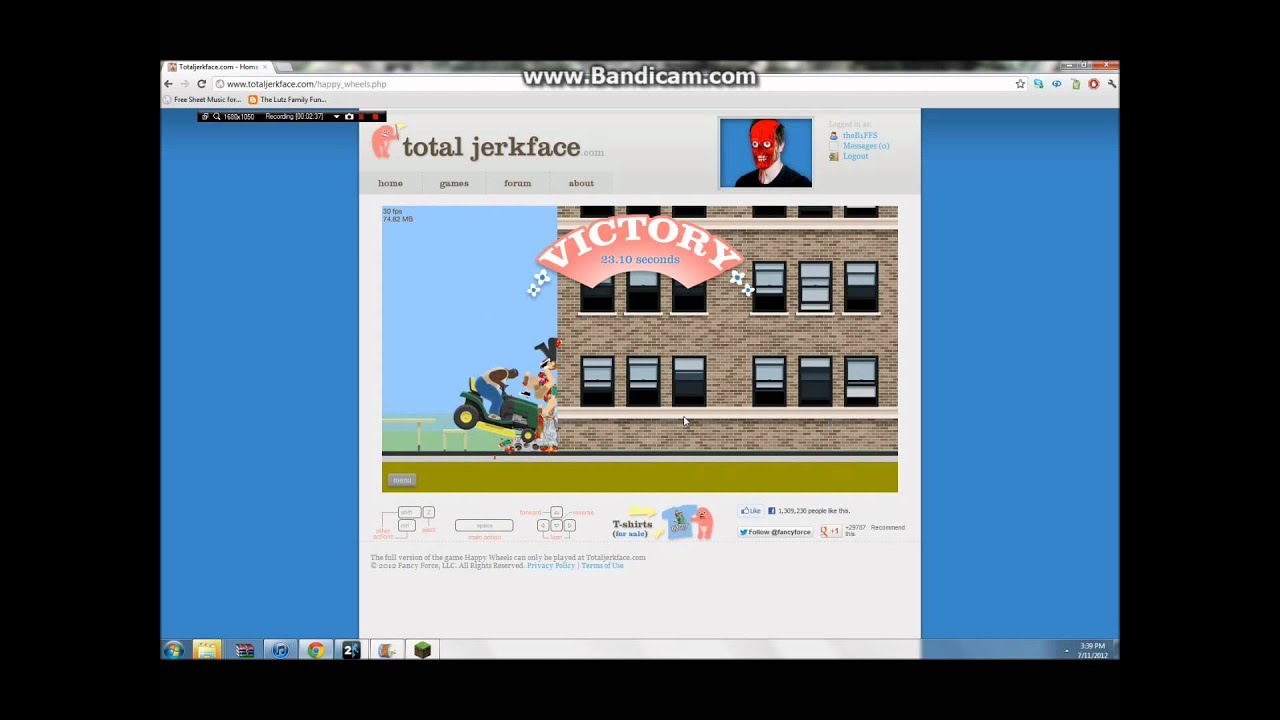Open the Windows Start menu orb
Viewport: 1280px width, 720px height.
[x=173, y=650]
